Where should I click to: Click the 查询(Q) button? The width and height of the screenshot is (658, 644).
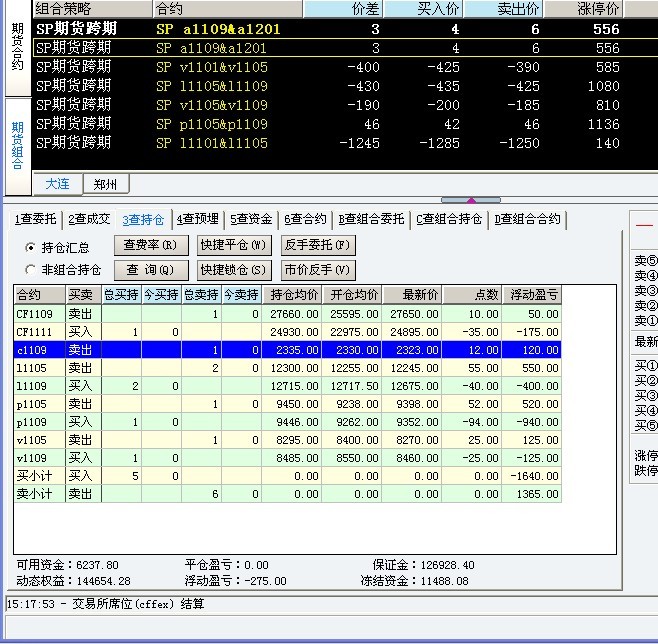151,270
